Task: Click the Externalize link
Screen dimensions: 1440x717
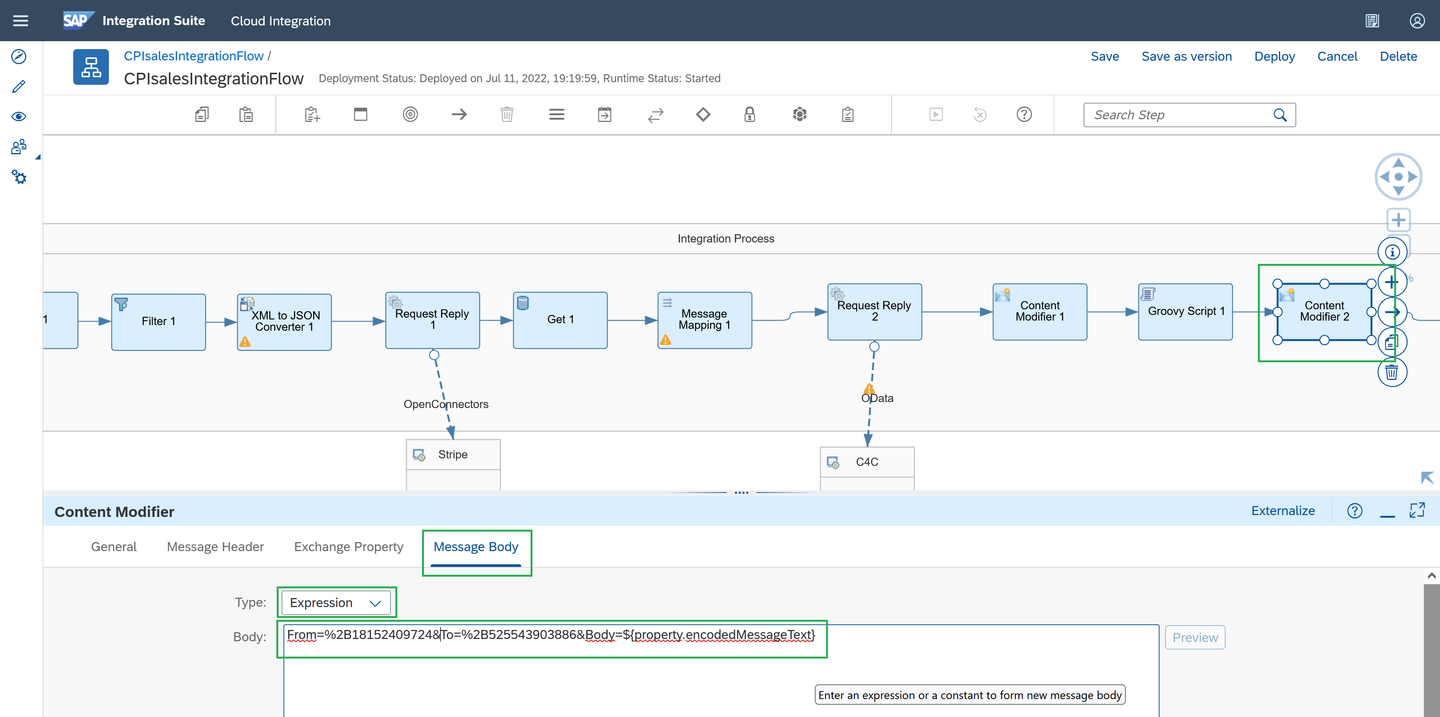Action: pos(1283,511)
